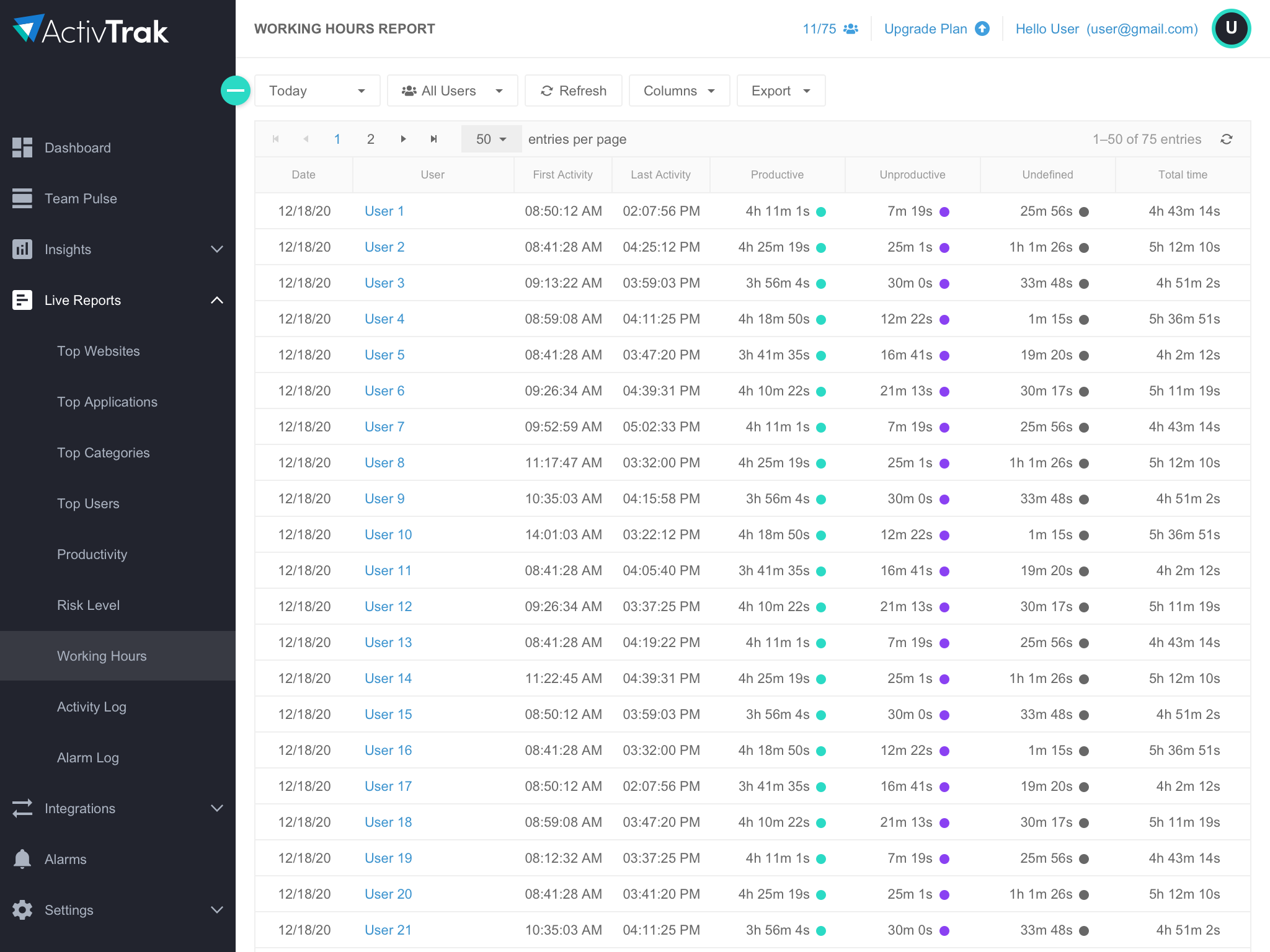Open the Columns dropdown
This screenshot has width=1270, height=952.
pyautogui.click(x=679, y=91)
